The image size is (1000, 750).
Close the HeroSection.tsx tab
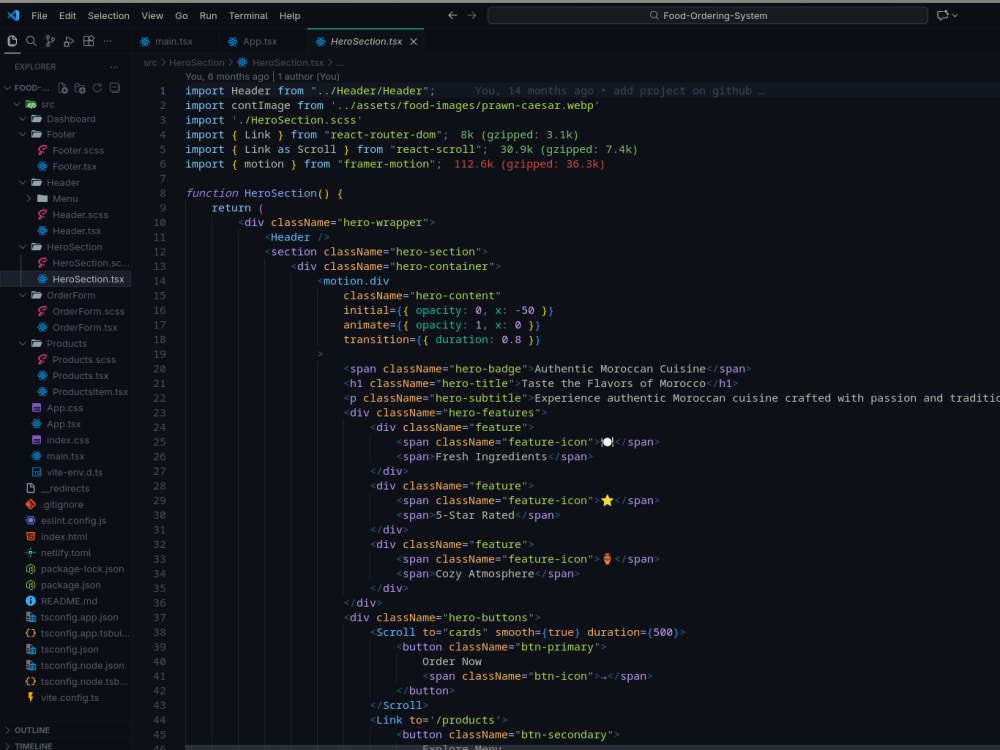tap(414, 41)
